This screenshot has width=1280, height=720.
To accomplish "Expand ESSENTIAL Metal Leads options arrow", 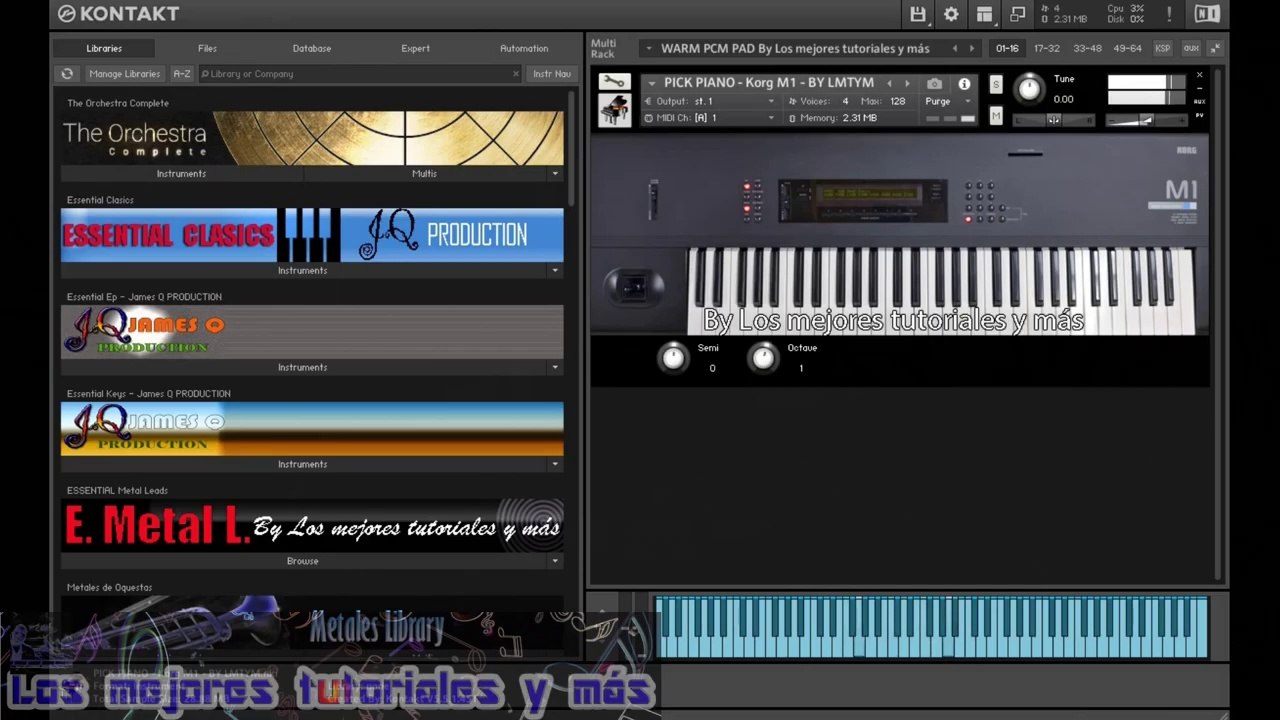I will click(555, 562).
